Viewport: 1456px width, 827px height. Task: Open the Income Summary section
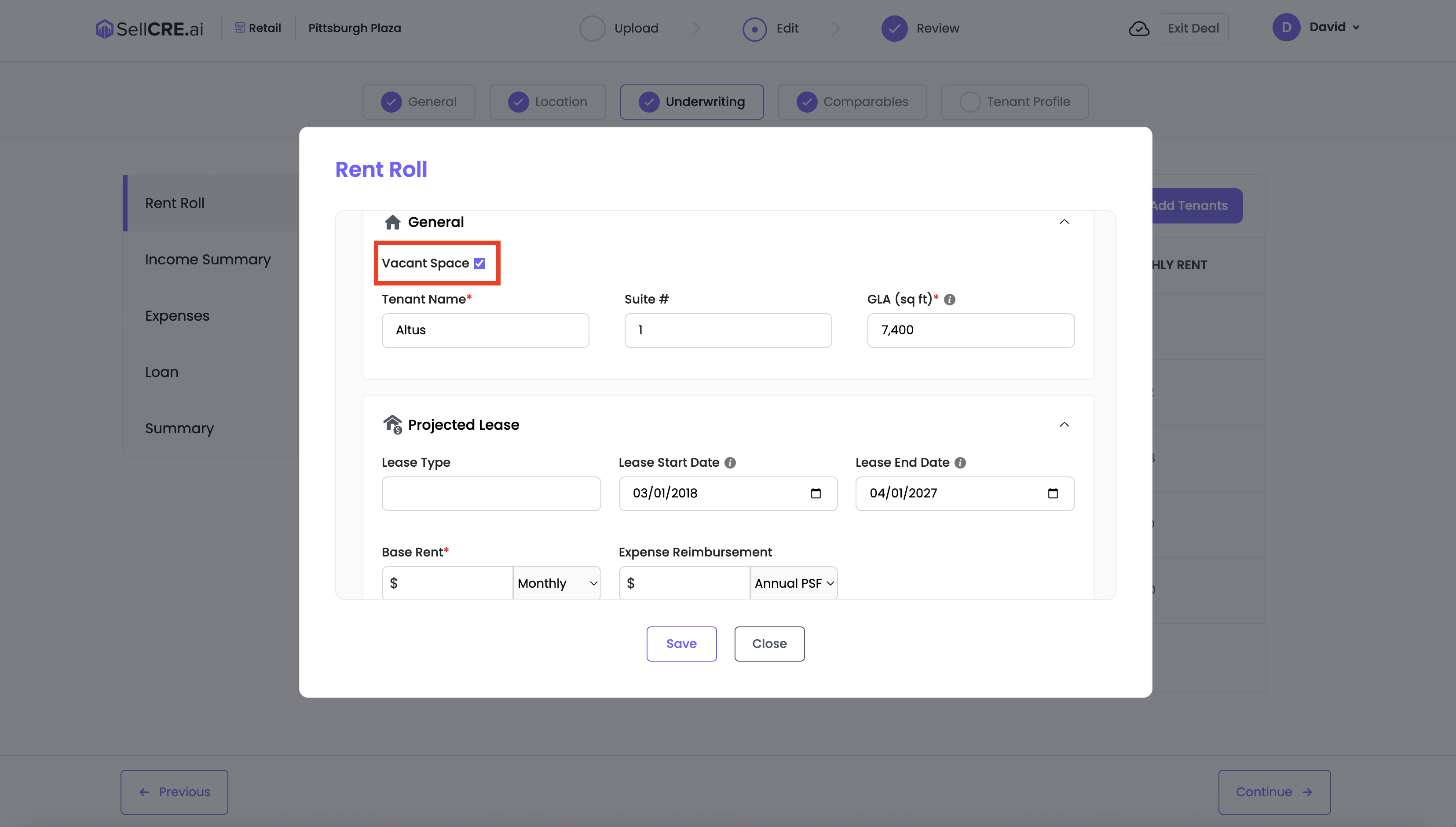click(208, 259)
